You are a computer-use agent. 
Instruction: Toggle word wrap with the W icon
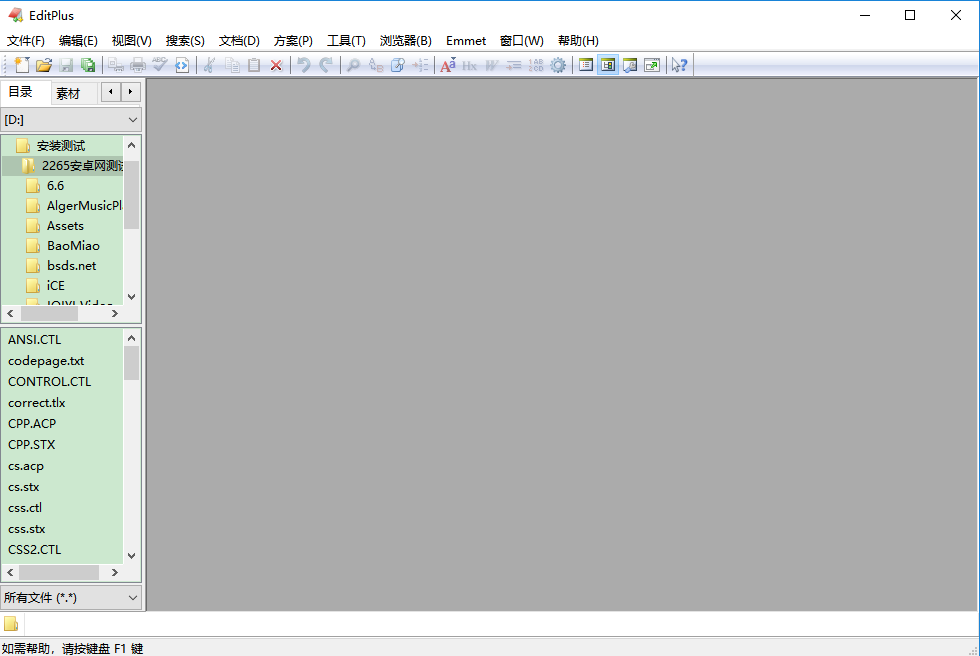click(490, 64)
